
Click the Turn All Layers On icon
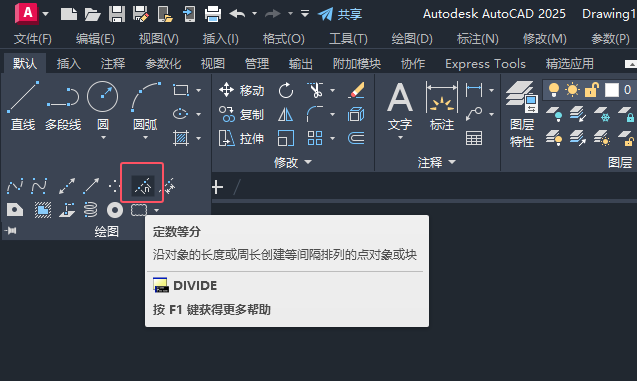tap(554, 139)
